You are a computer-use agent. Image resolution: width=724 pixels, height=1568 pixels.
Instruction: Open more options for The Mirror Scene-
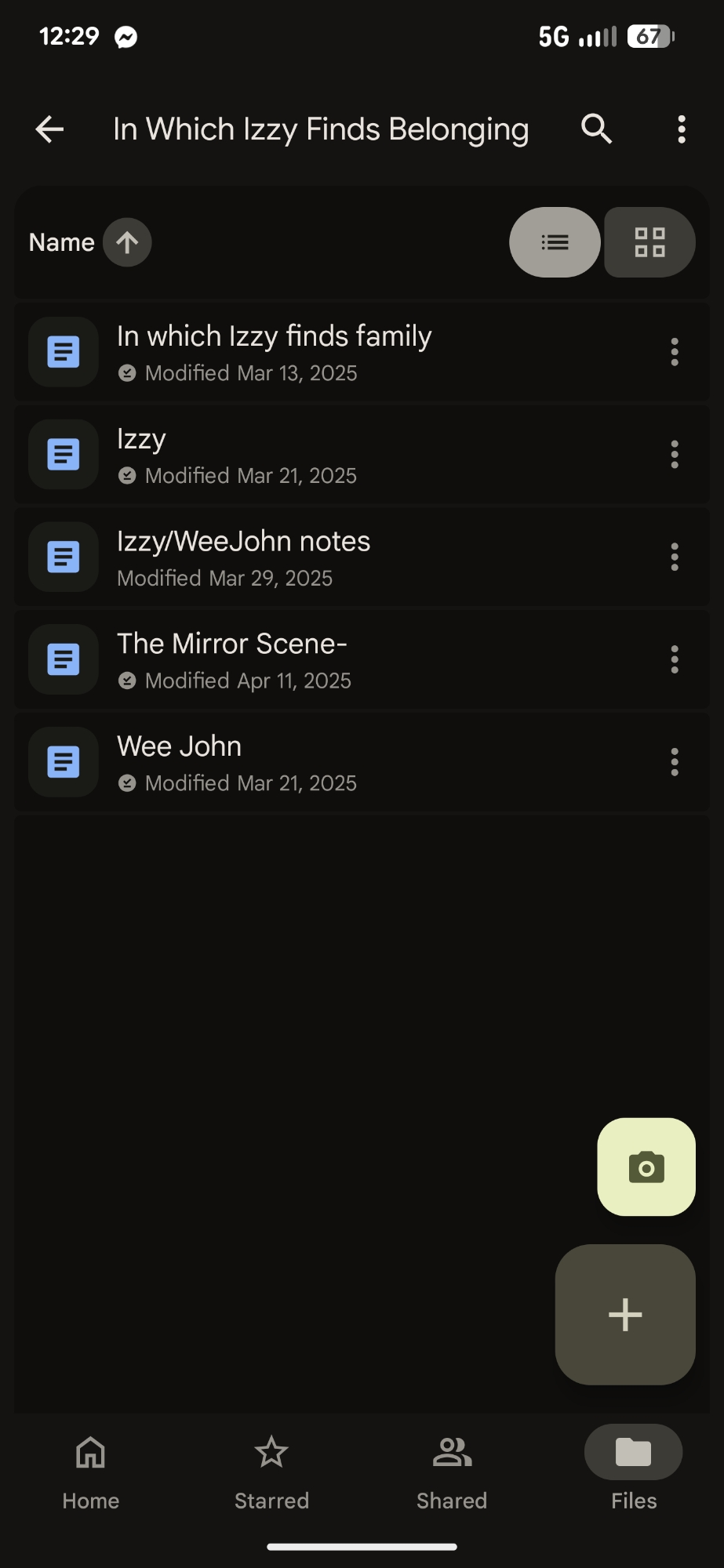pyautogui.click(x=674, y=659)
